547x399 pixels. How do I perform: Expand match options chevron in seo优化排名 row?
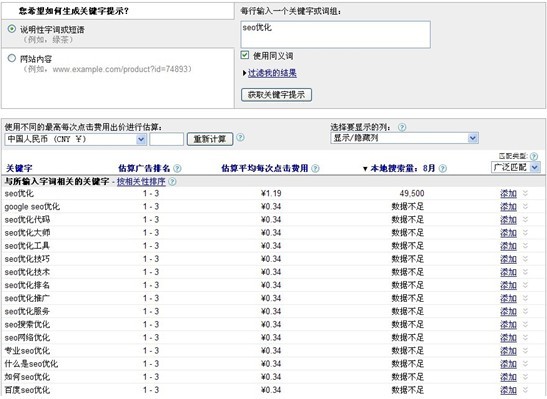coord(525,285)
